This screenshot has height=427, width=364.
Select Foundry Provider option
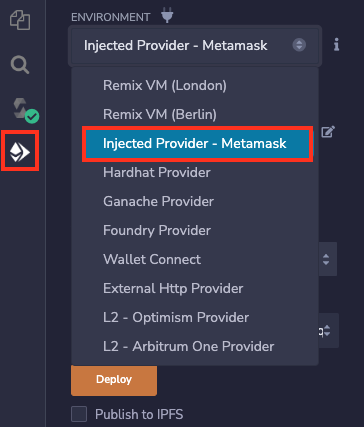pos(157,231)
